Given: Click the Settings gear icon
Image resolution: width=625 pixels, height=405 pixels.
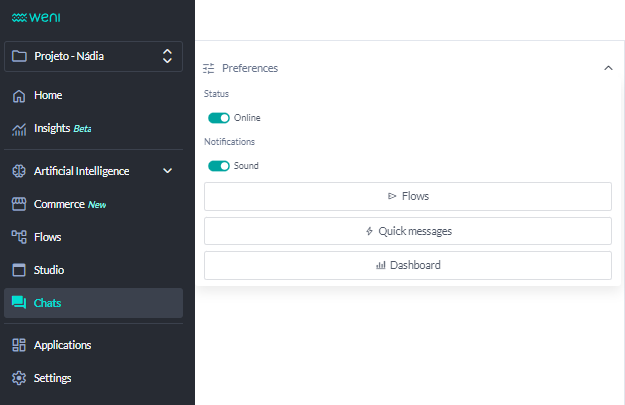Looking at the screenshot, I should click(18, 378).
